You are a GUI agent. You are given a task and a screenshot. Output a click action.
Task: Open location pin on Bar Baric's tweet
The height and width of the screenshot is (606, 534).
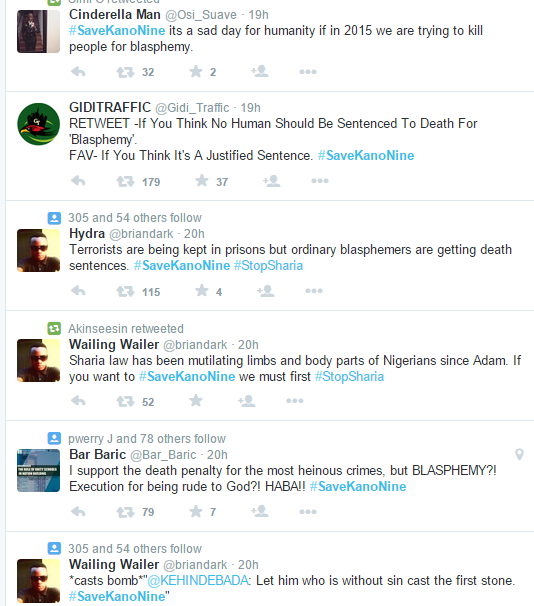[x=519, y=454]
